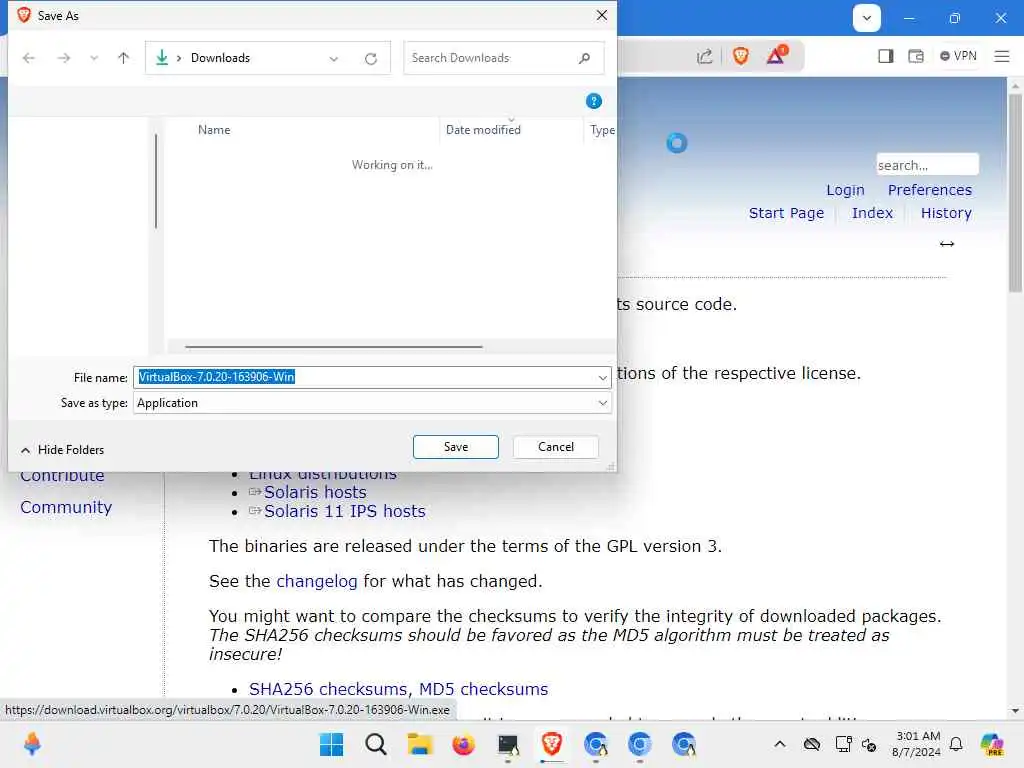1024x768 pixels.
Task: Open the Contribute sidebar link
Action: pos(62,477)
